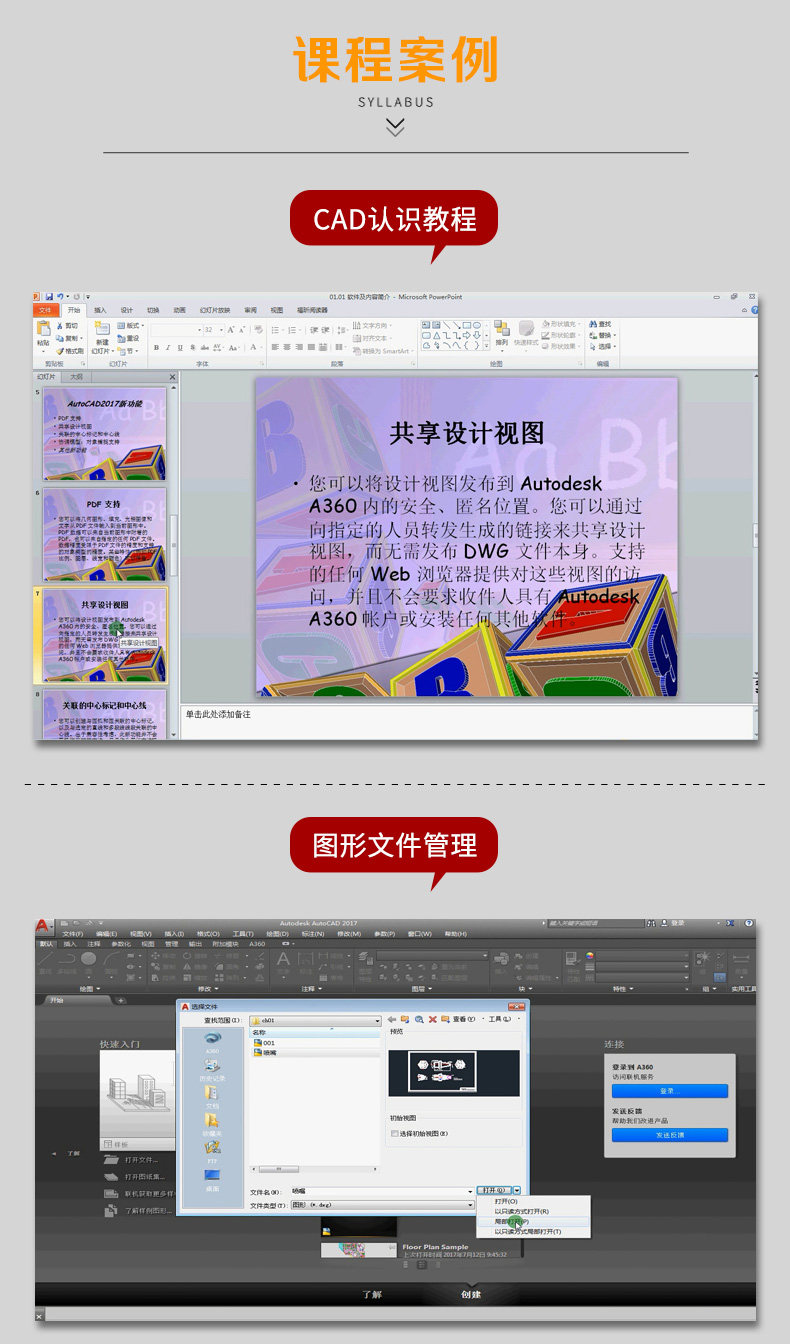Click the 排列 arrange icon in PowerPoint
Viewport: 790px width, 1344px height.
(501, 329)
